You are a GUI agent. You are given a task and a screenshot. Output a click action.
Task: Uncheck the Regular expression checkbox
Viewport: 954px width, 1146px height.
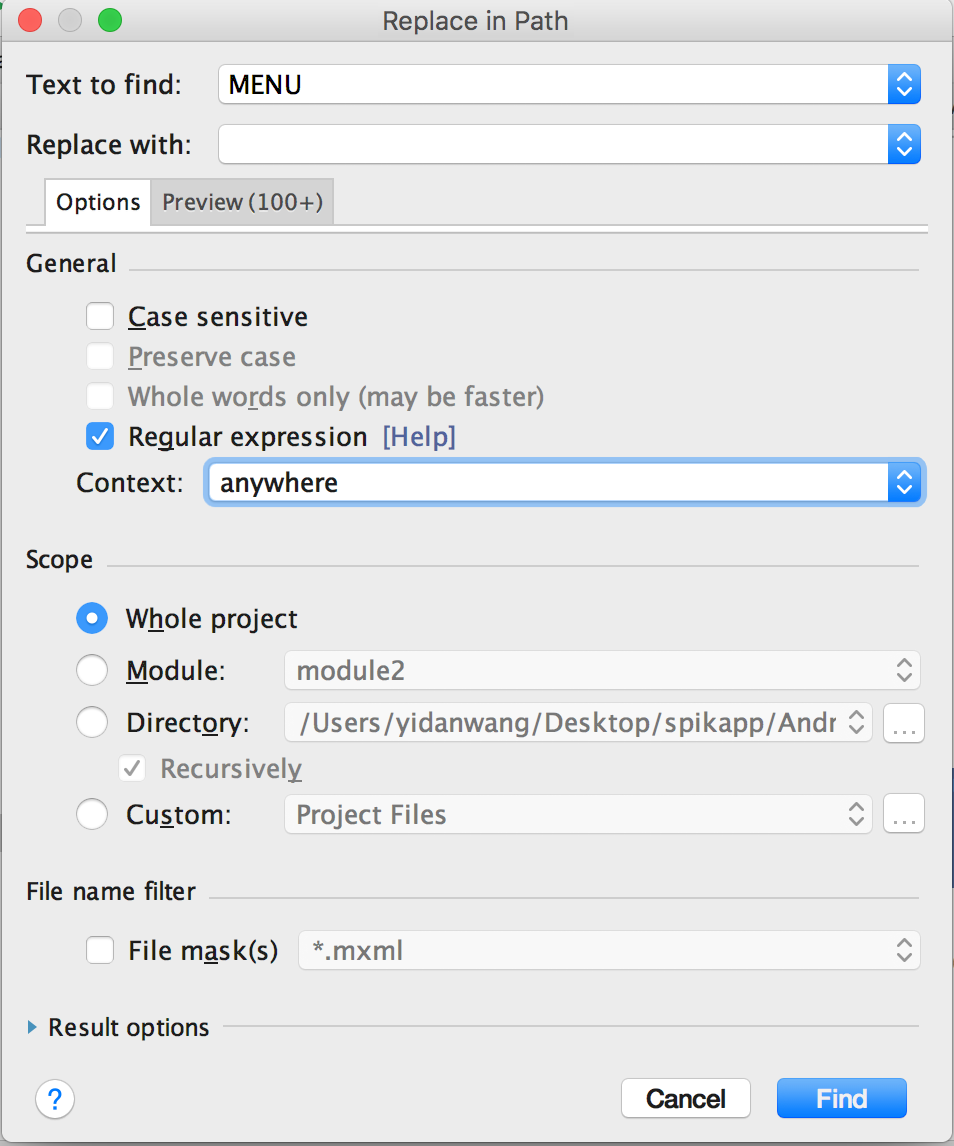100,437
